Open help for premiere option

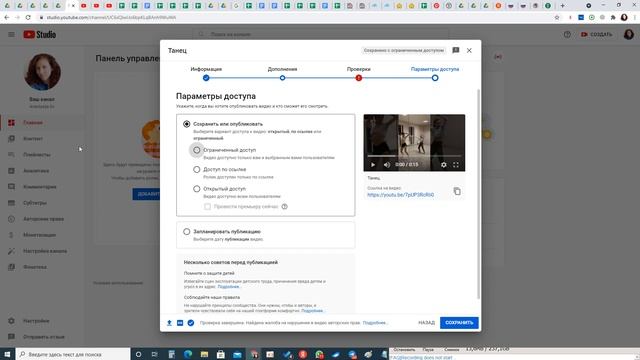(x=284, y=207)
